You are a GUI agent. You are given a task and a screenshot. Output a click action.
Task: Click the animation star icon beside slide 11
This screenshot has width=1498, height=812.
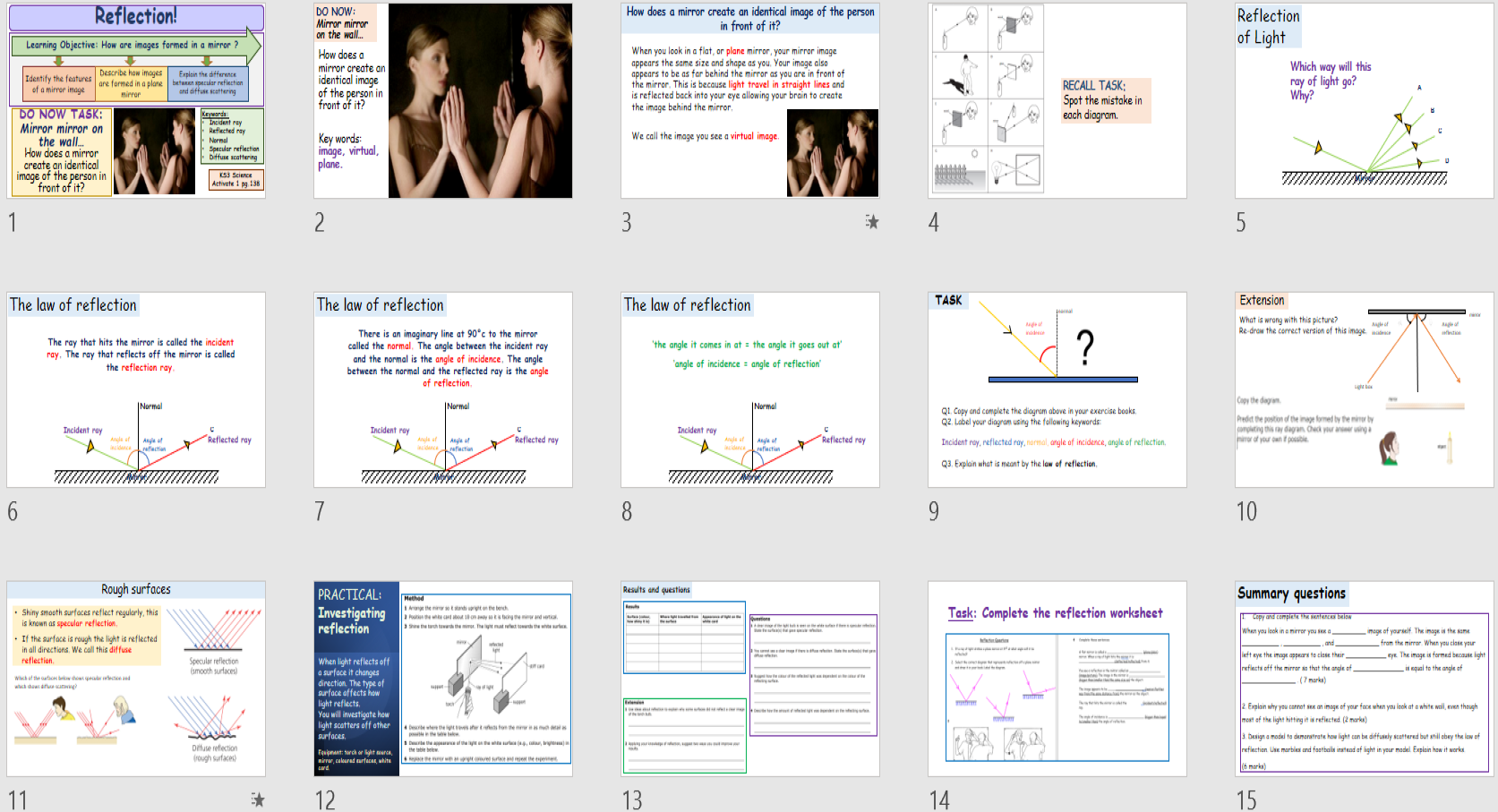259,799
